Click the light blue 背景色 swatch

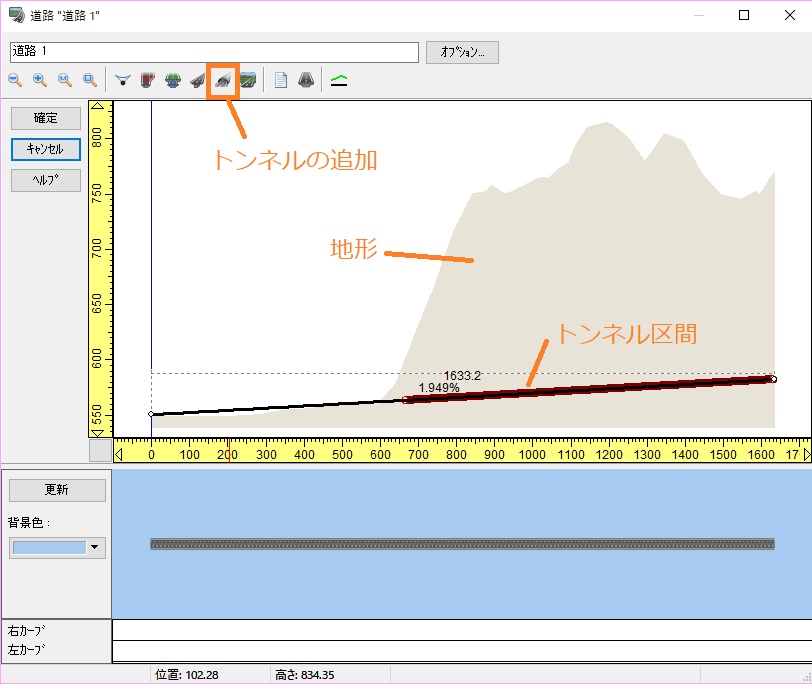pos(49,547)
